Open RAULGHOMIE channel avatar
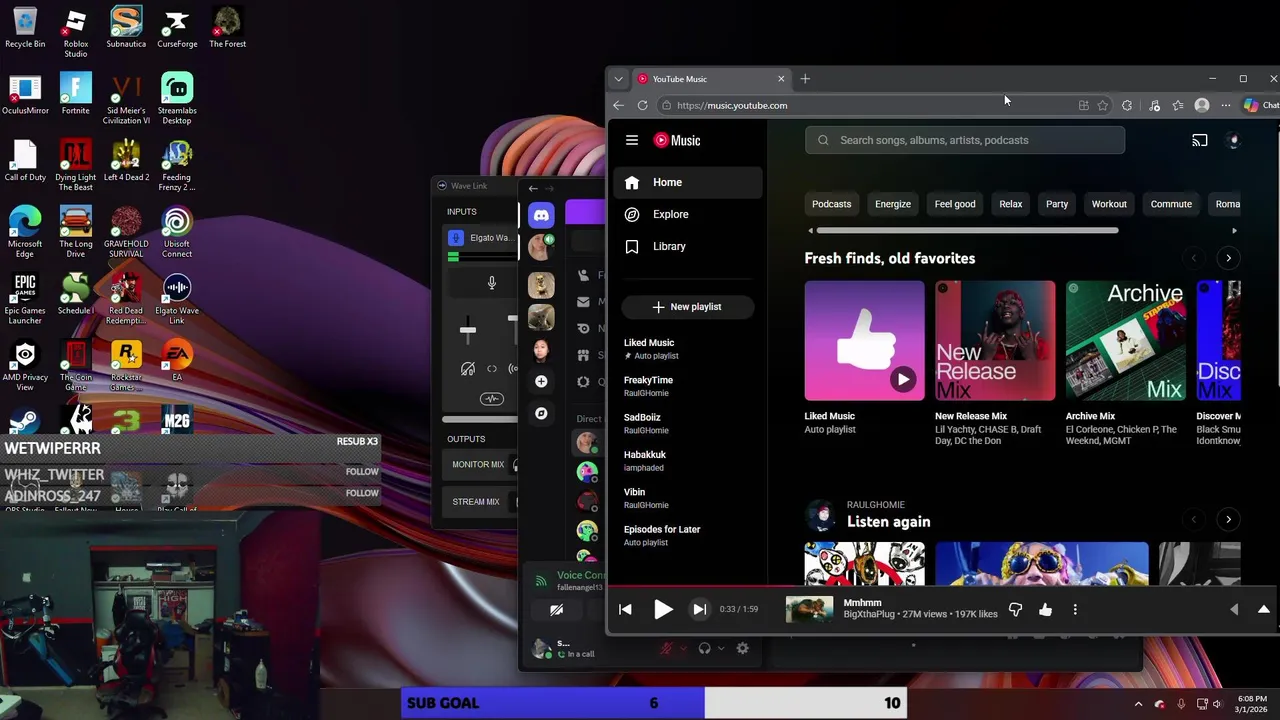Viewport: 1280px width, 720px height. pos(821,515)
